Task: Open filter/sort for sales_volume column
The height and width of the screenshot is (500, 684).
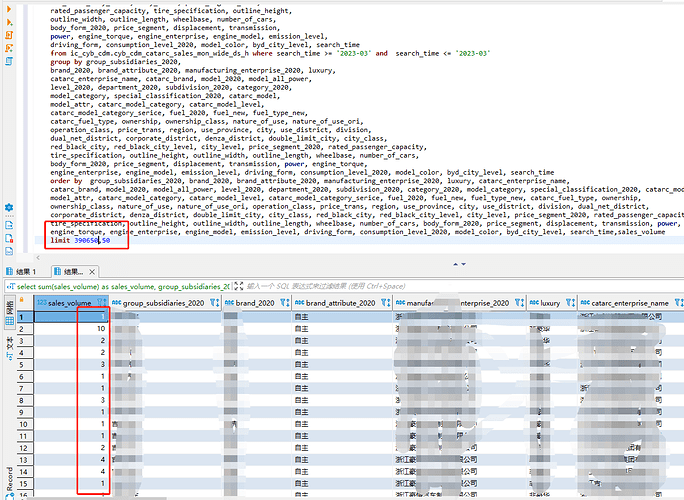Action: tap(102, 302)
